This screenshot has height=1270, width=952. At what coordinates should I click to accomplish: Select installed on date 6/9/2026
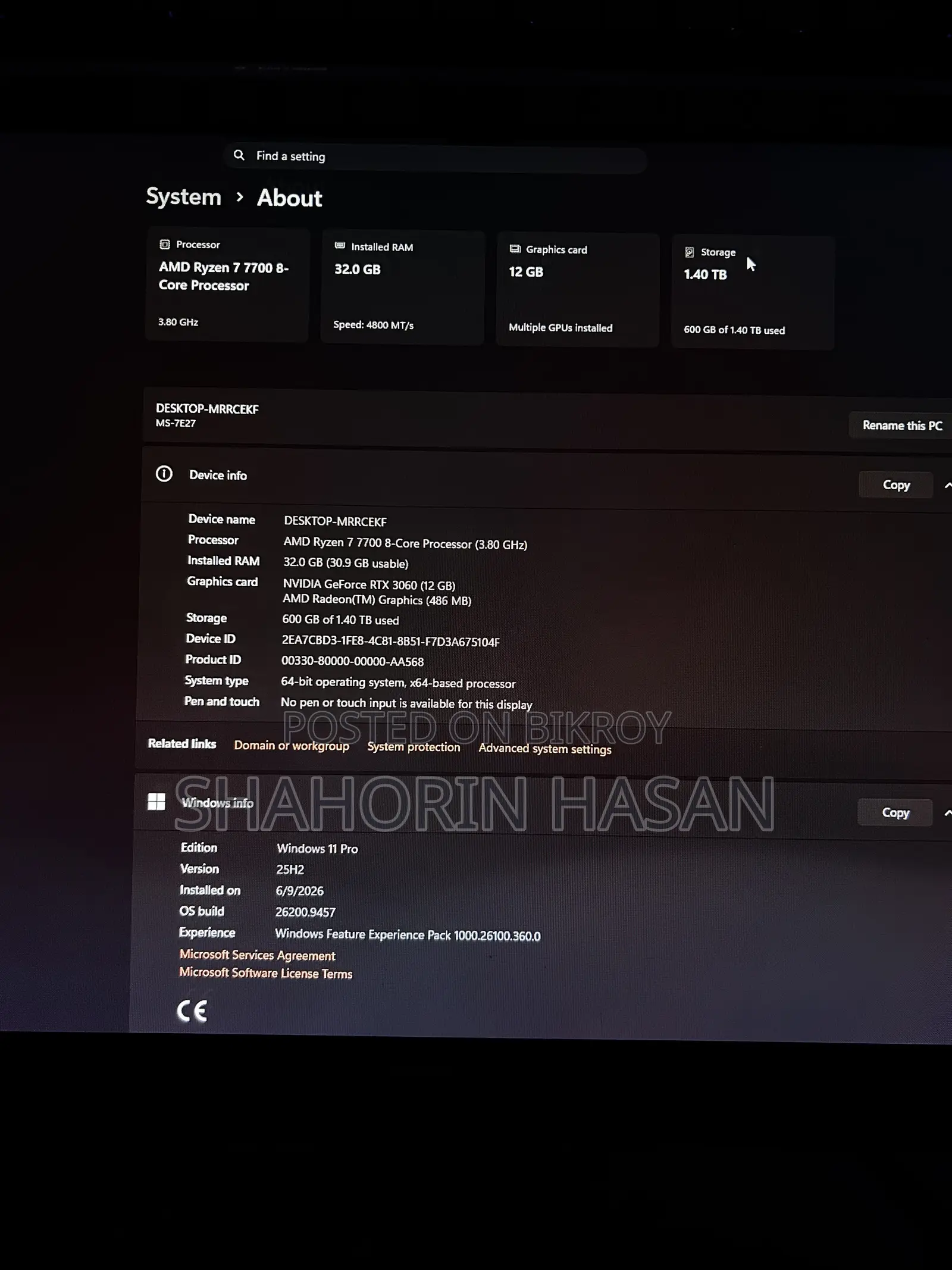click(x=299, y=891)
